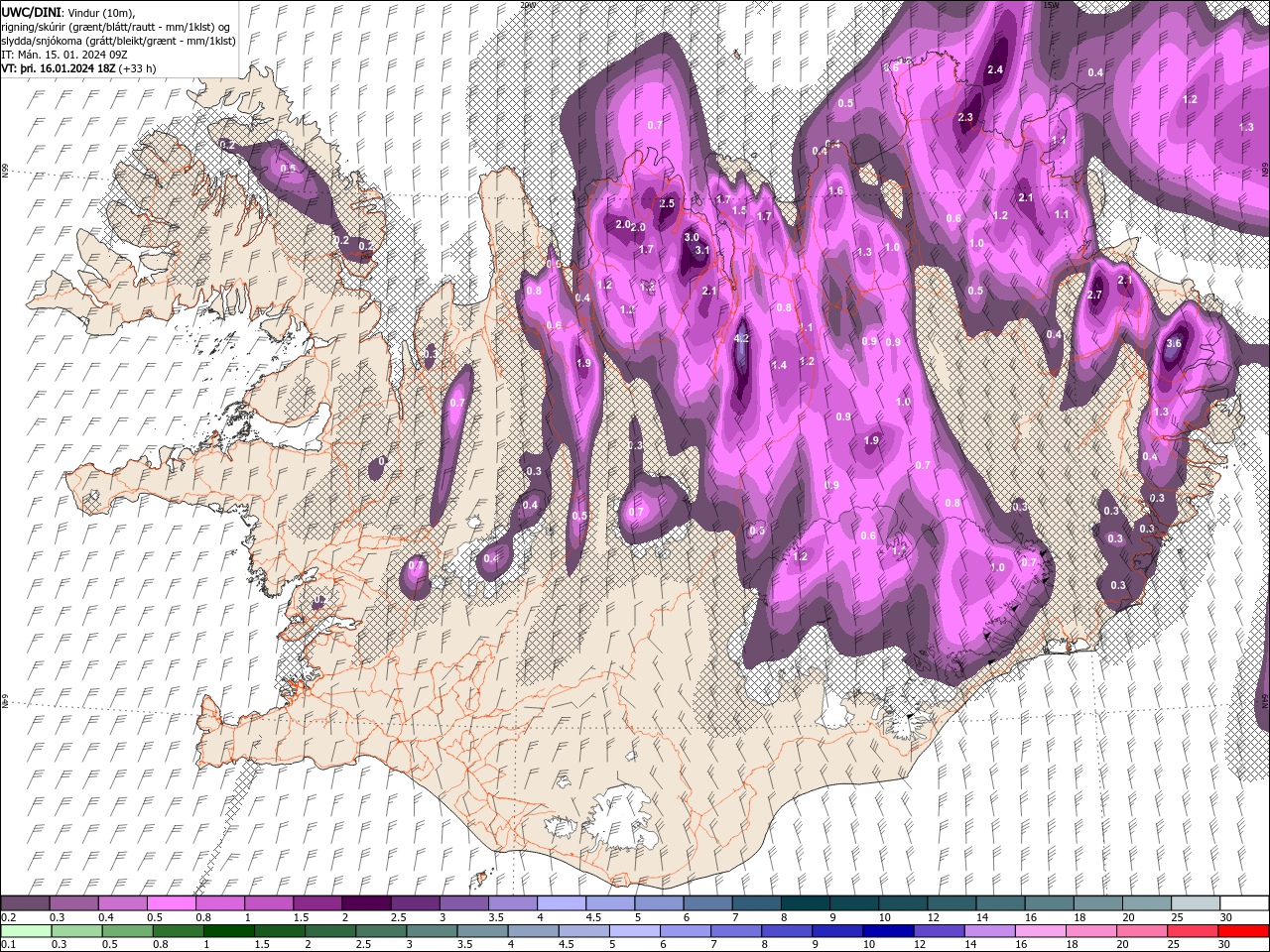This screenshot has height=952, width=1270.
Task: Pick the purple snow legend swatch labeled 3
Action: tap(462, 903)
